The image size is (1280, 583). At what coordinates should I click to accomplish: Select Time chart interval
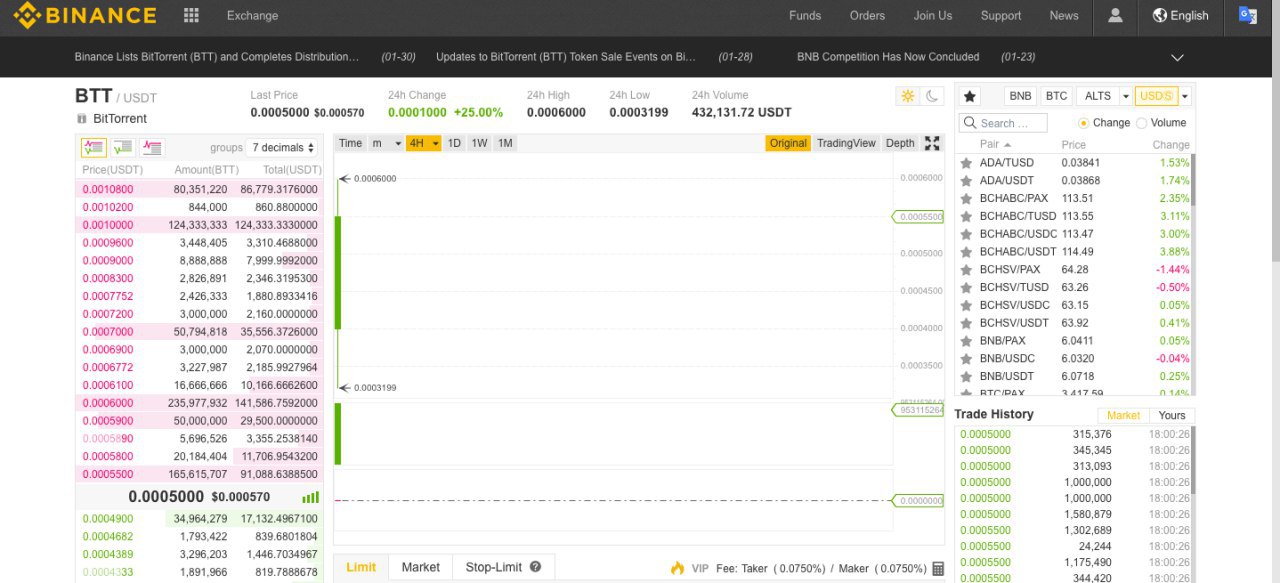pyautogui.click(x=350, y=143)
